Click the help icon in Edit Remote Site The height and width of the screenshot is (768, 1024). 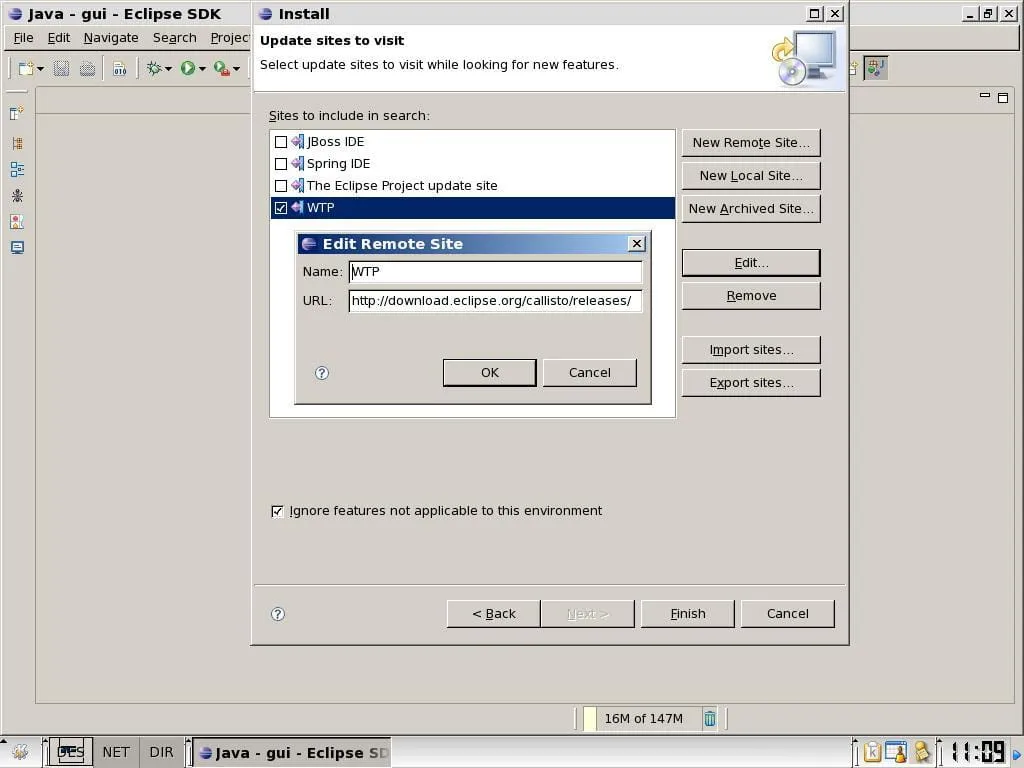(x=322, y=373)
